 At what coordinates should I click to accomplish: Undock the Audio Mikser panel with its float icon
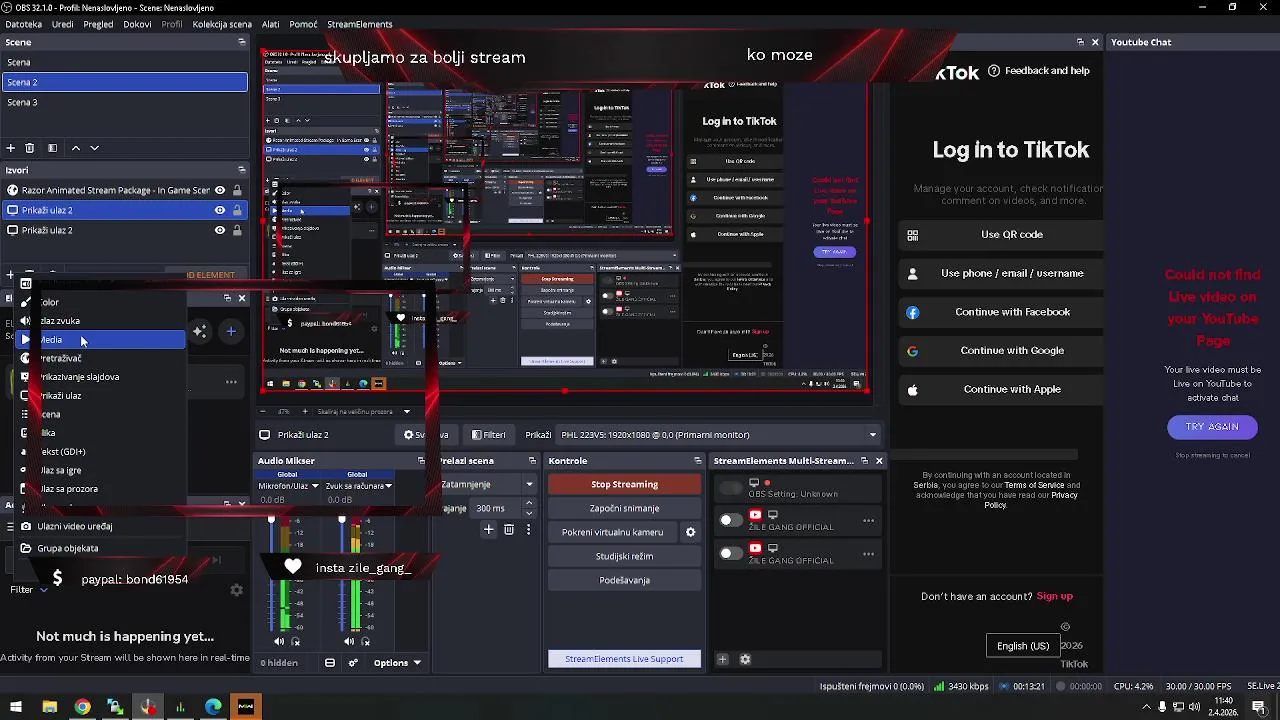coord(421,461)
